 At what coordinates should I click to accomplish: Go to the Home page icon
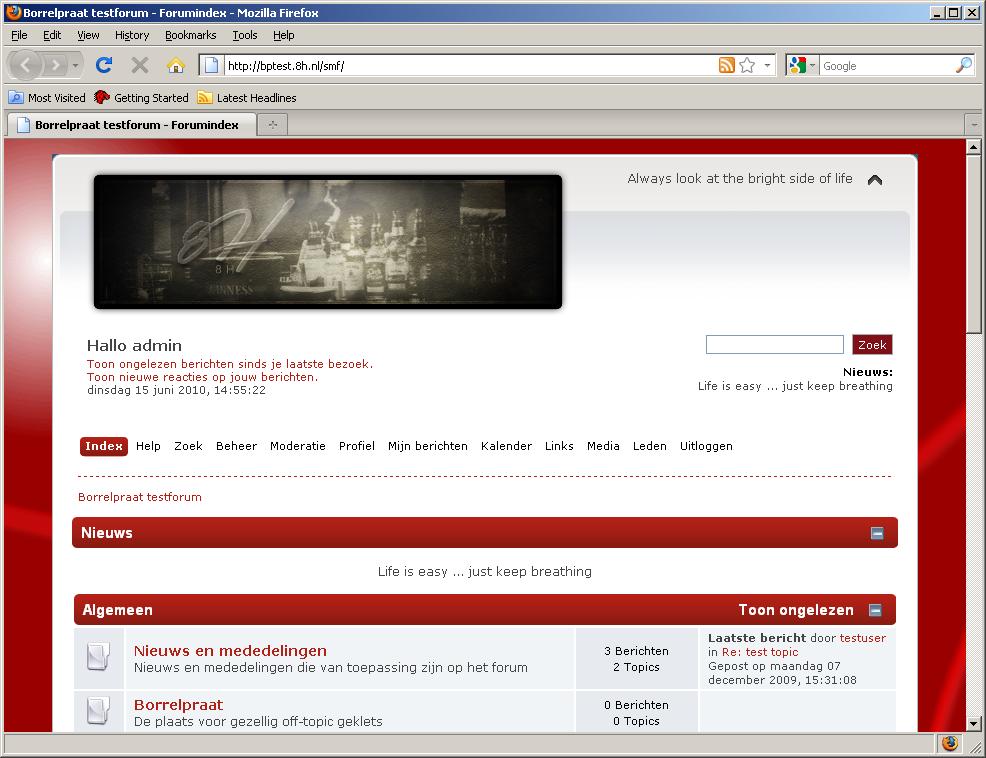click(x=175, y=65)
